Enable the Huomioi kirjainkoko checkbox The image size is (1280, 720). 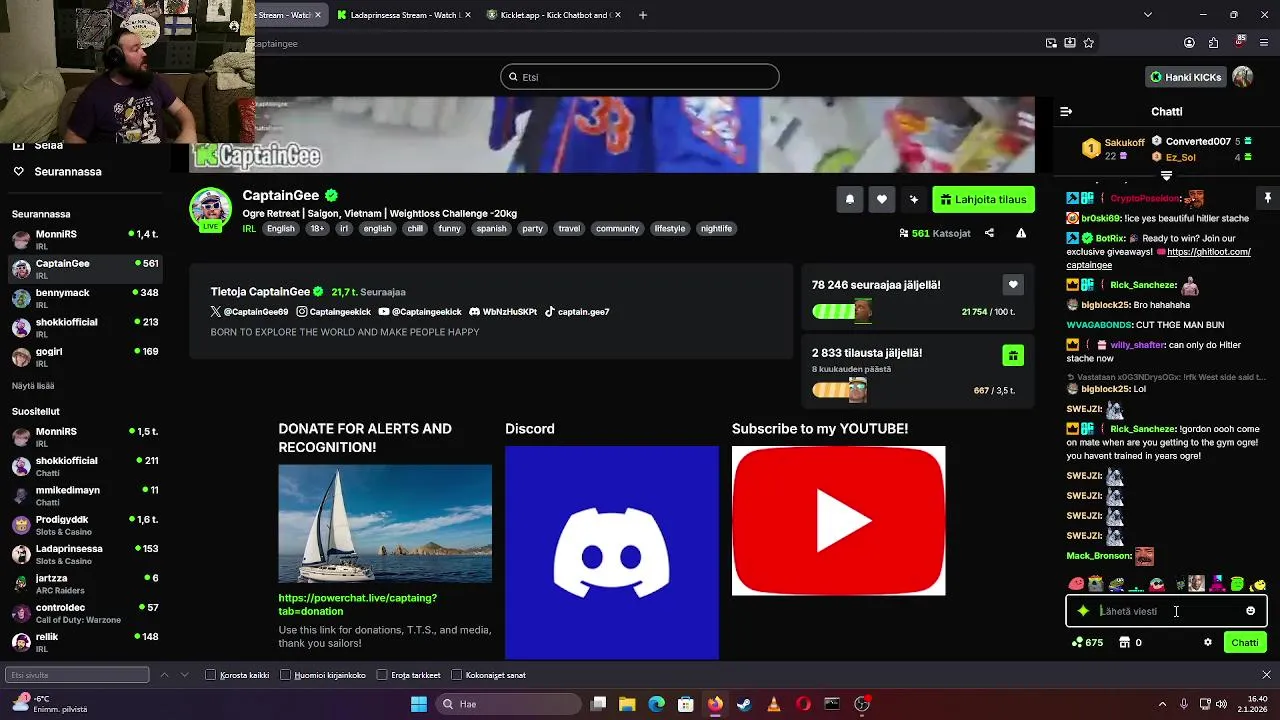[x=285, y=675]
